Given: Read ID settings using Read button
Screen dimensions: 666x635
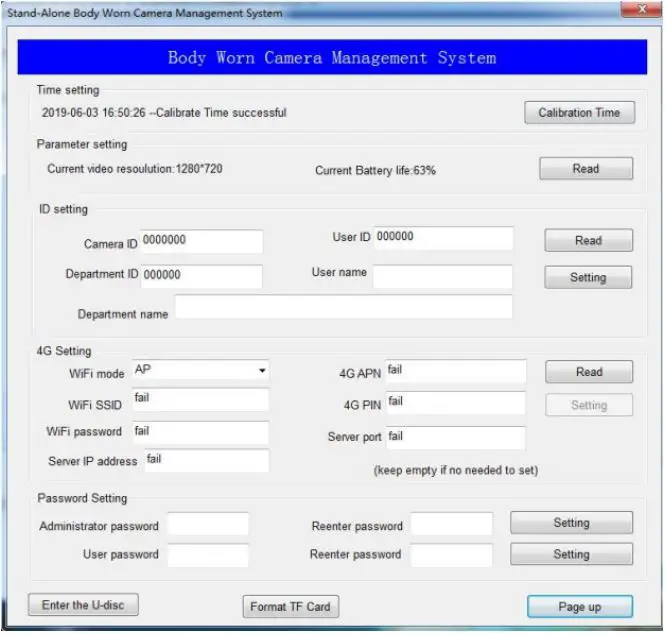Looking at the screenshot, I should pyautogui.click(x=588, y=240).
